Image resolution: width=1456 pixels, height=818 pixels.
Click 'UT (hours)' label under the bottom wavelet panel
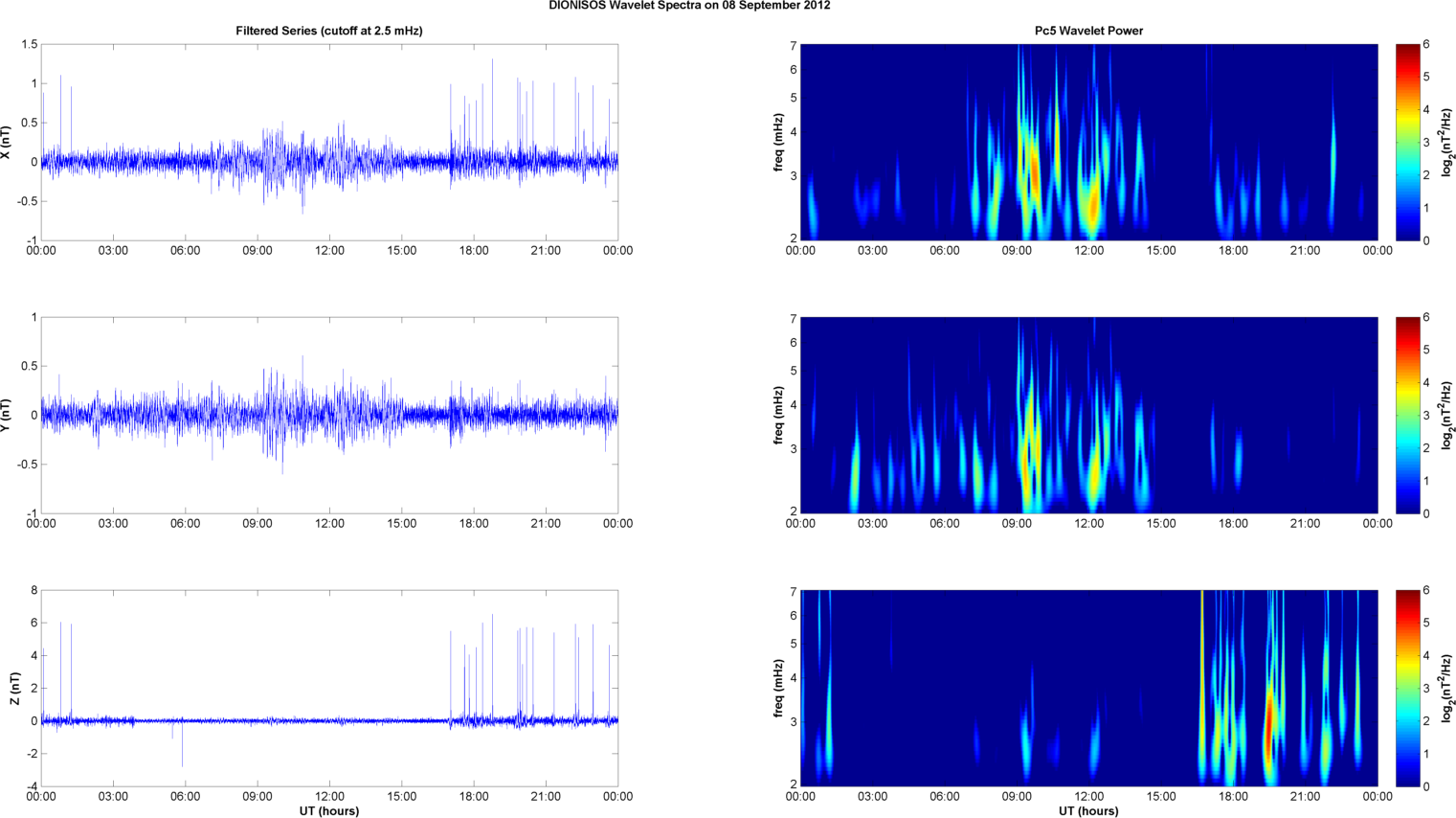coord(1088,810)
